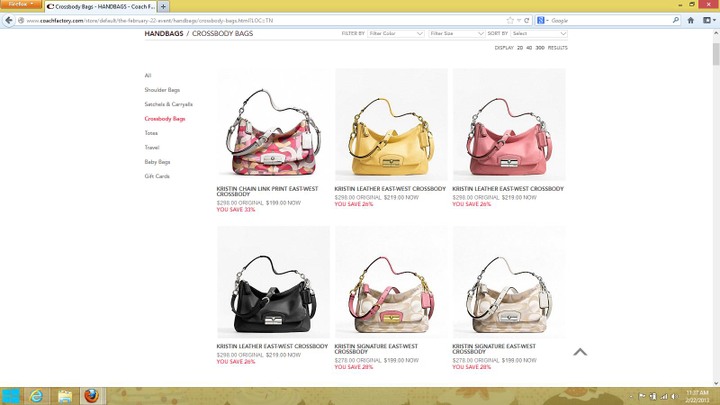Image resolution: width=720 pixels, height=405 pixels.
Task: Open the Baby Bags category
Action: pyautogui.click(x=158, y=162)
